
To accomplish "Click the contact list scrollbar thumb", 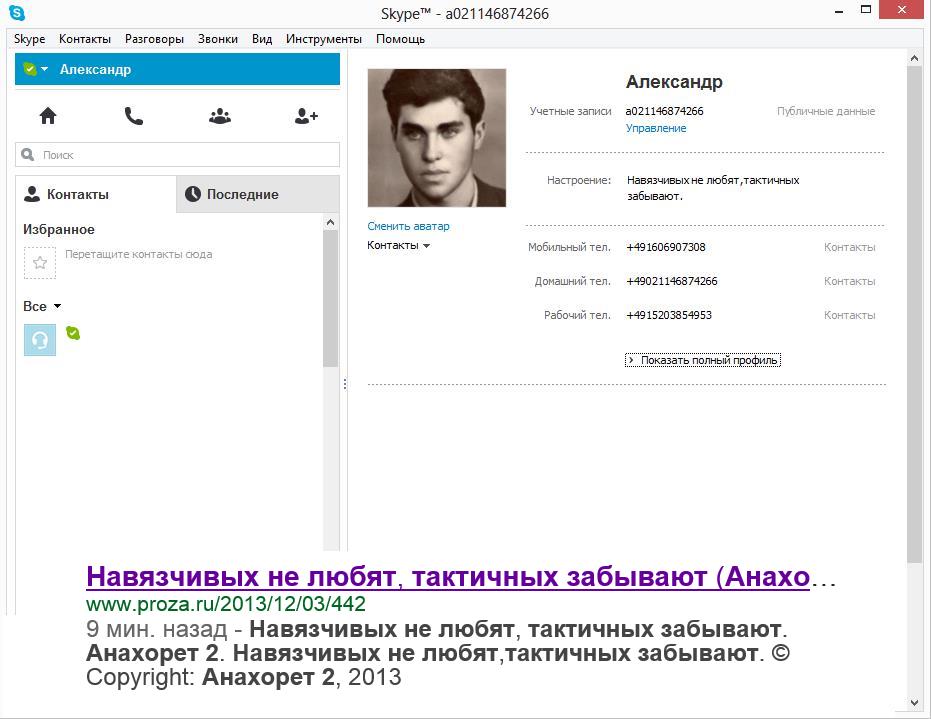I will tap(331, 299).
